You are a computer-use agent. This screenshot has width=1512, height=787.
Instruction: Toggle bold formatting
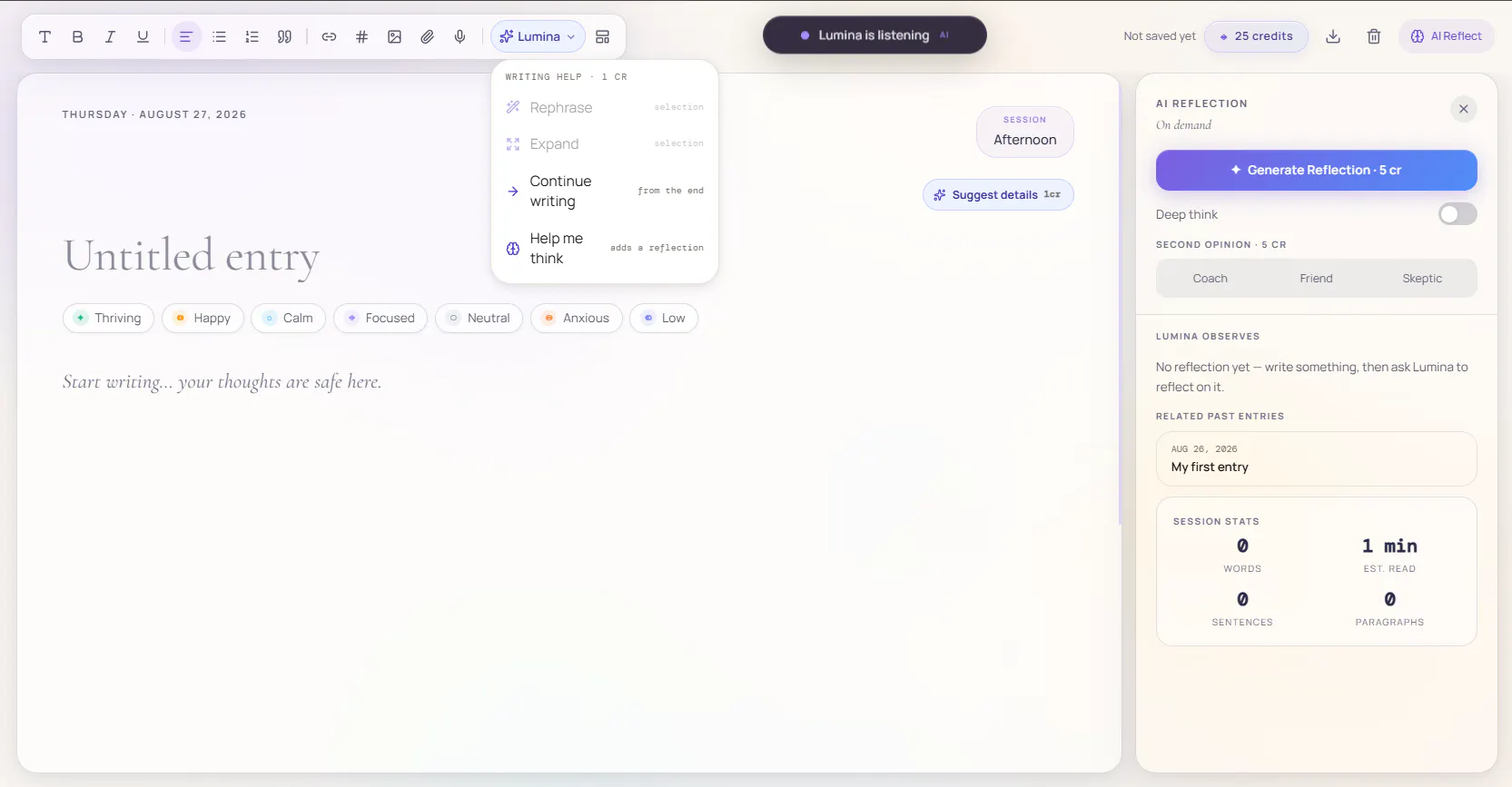point(77,37)
